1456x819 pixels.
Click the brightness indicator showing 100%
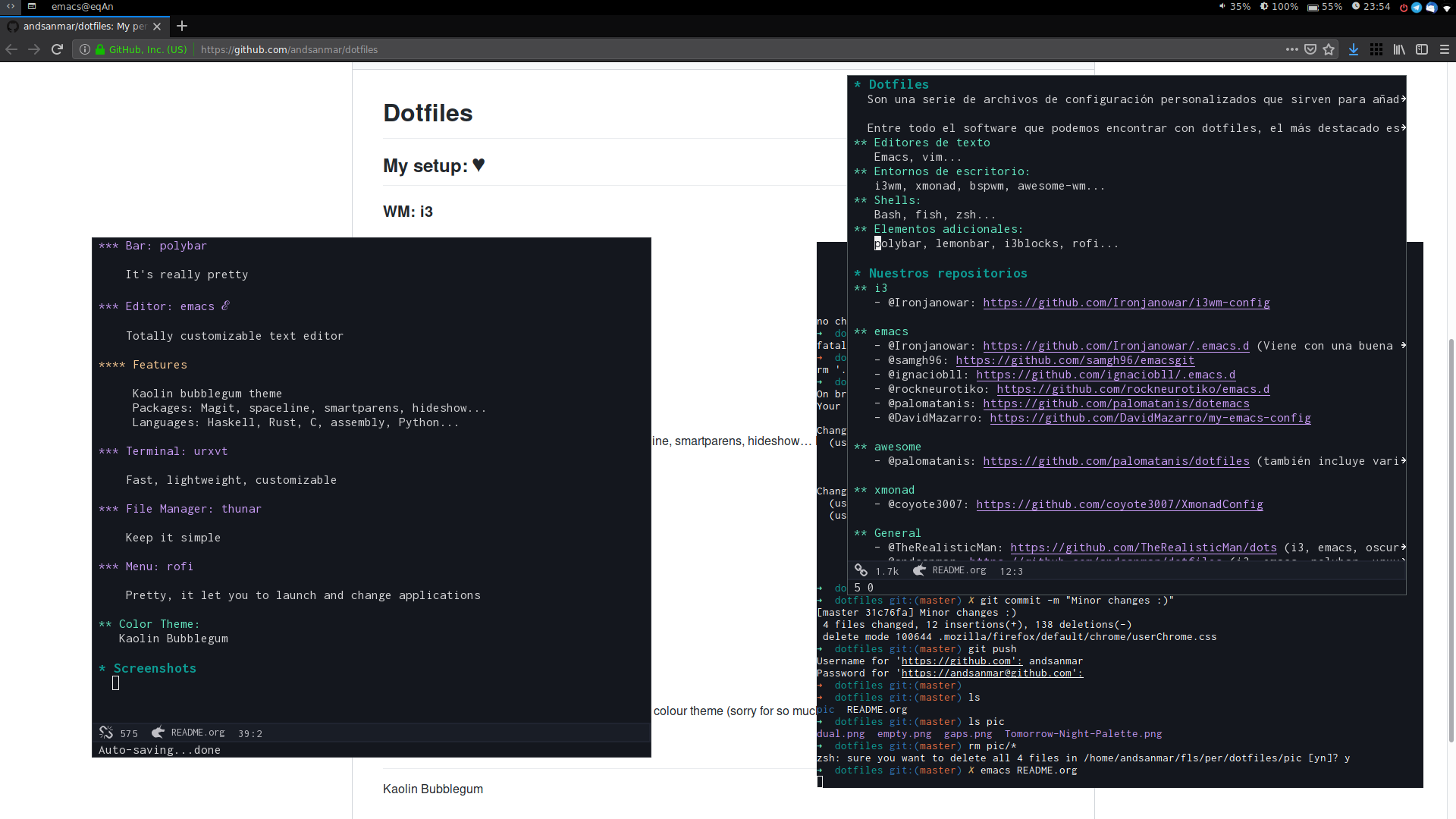(1279, 6)
